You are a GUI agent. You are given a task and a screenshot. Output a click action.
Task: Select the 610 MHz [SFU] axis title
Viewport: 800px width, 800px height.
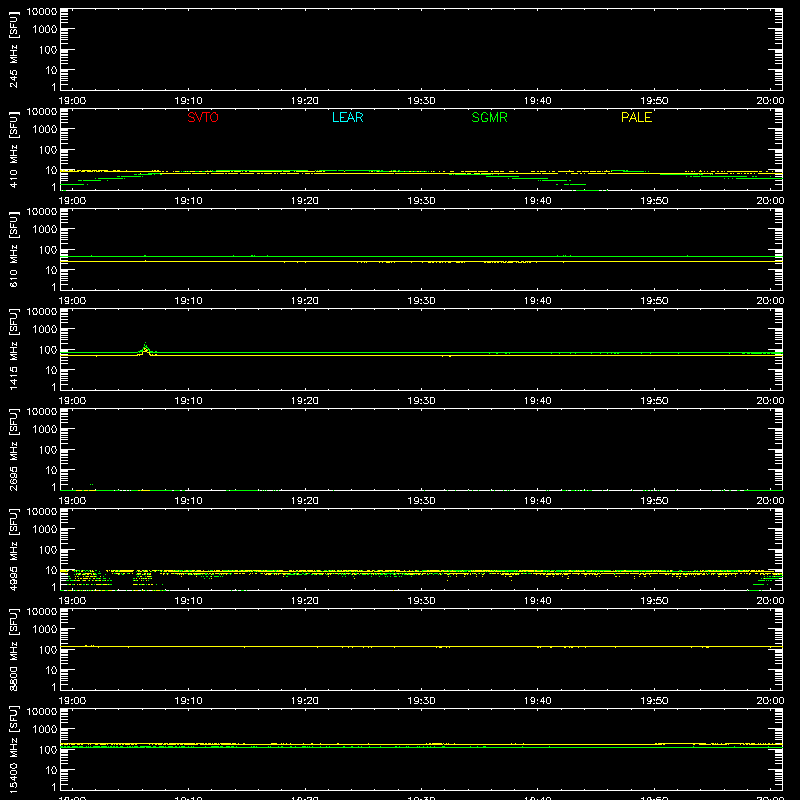pyautogui.click(x=13, y=249)
